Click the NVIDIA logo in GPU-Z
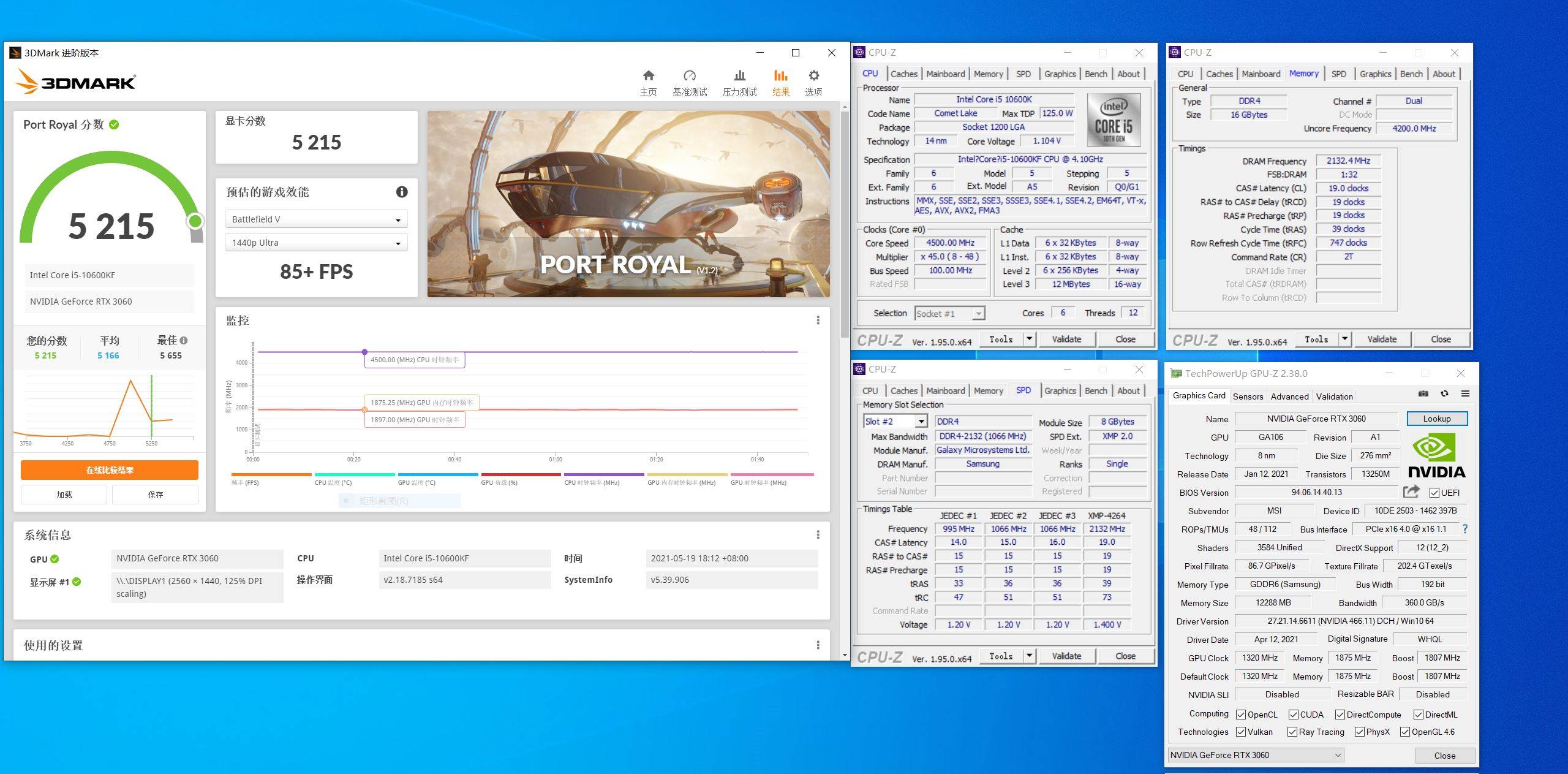Image resolution: width=1568 pixels, height=774 pixels. (1436, 455)
